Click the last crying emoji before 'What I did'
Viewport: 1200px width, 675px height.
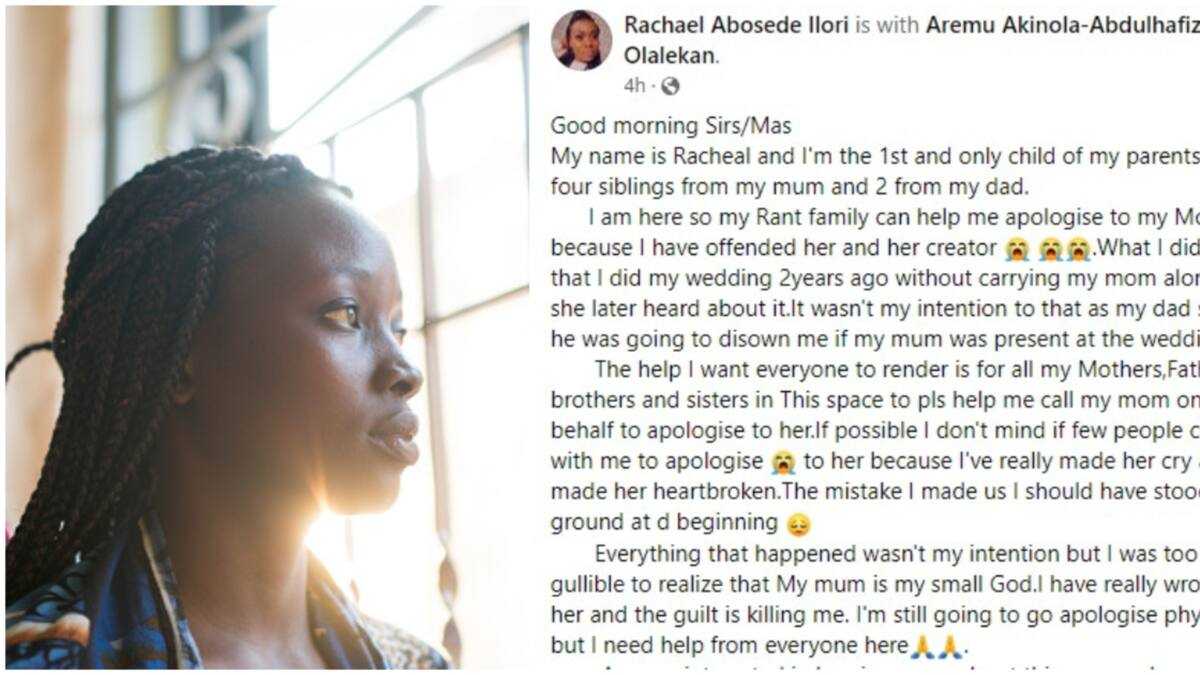point(1077,251)
